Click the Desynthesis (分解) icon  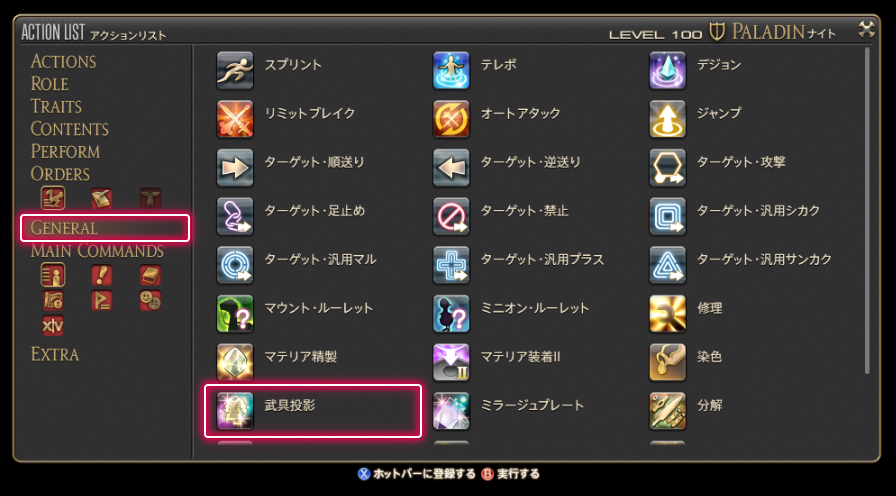667,411
